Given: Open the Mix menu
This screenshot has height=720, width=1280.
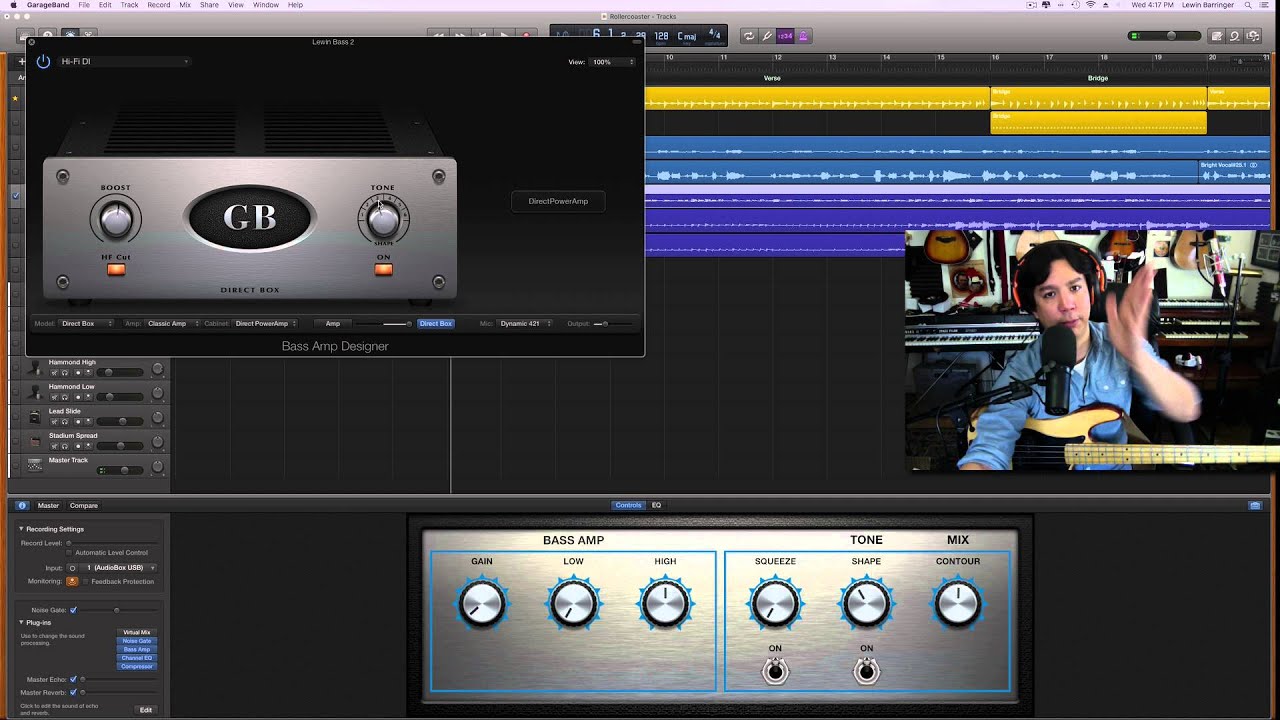Looking at the screenshot, I should 185,5.
